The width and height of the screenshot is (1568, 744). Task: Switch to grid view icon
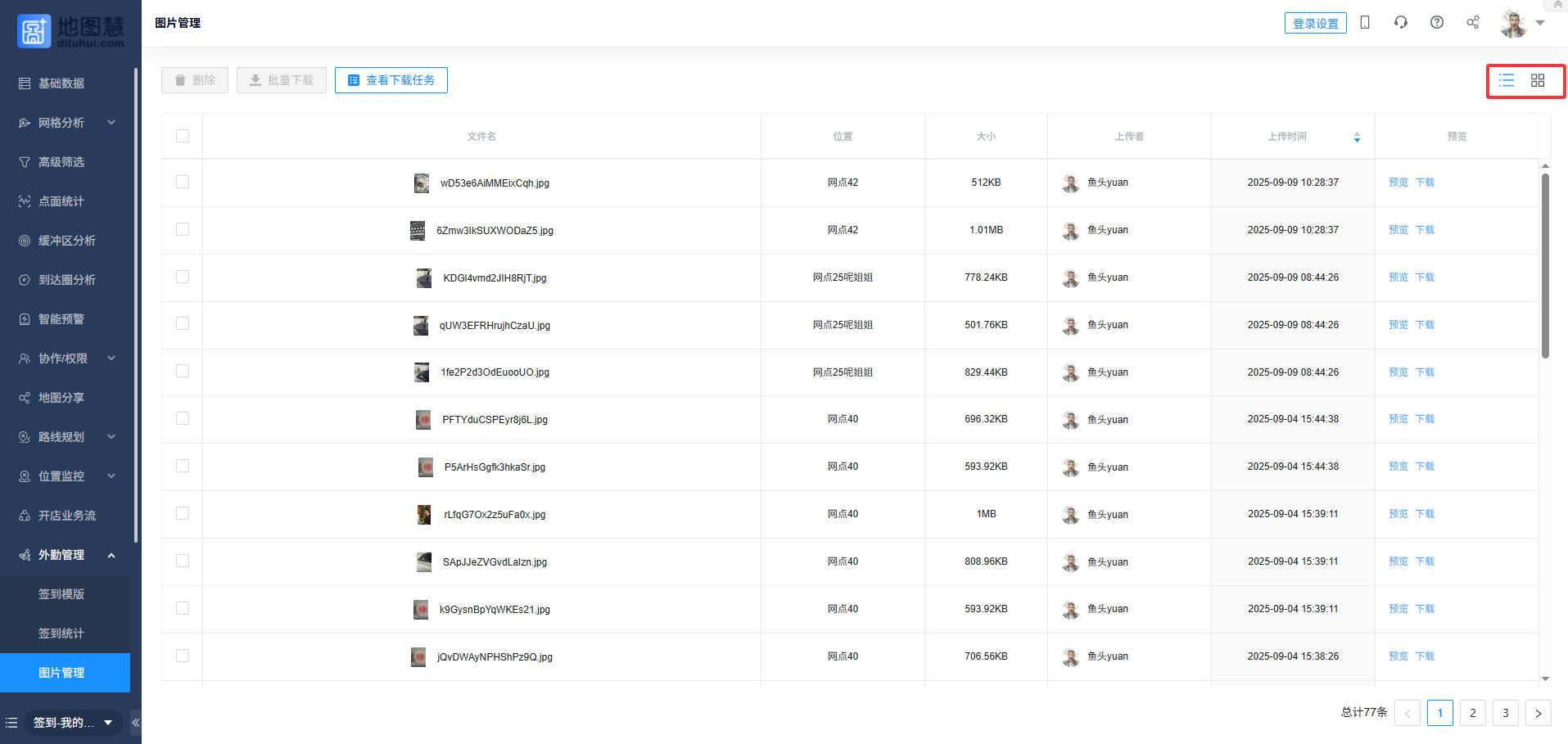click(x=1538, y=80)
